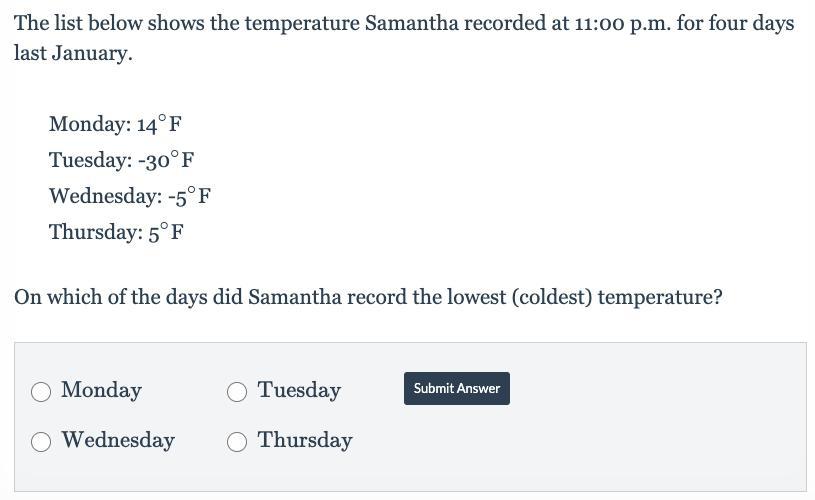Click empty space in the gray answer panel
Viewport: 815px width, 500px height.
[x=650, y=440]
